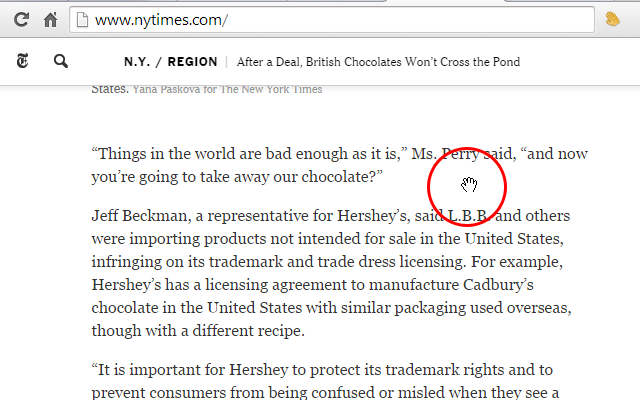The height and width of the screenshot is (400, 640).
Task: Focus the www.nytimes.com address field
Action: coord(332,20)
